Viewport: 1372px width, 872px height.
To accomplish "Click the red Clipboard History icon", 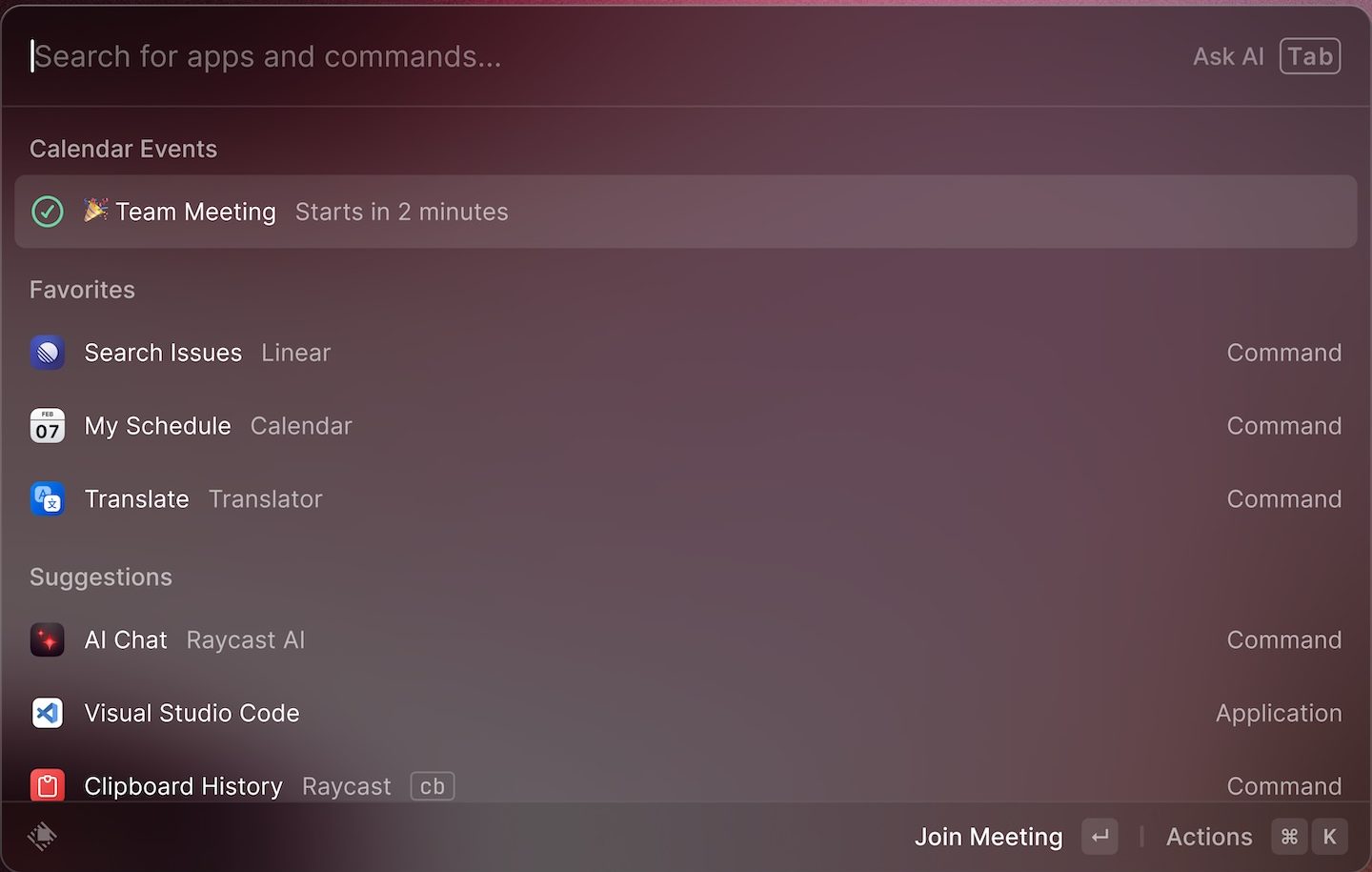I will coord(48,786).
